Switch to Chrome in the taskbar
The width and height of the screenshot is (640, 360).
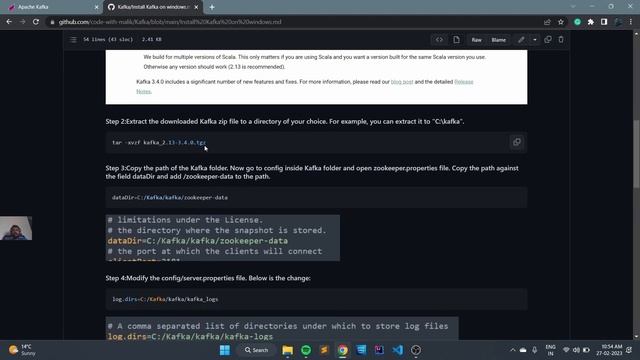(x=342, y=350)
